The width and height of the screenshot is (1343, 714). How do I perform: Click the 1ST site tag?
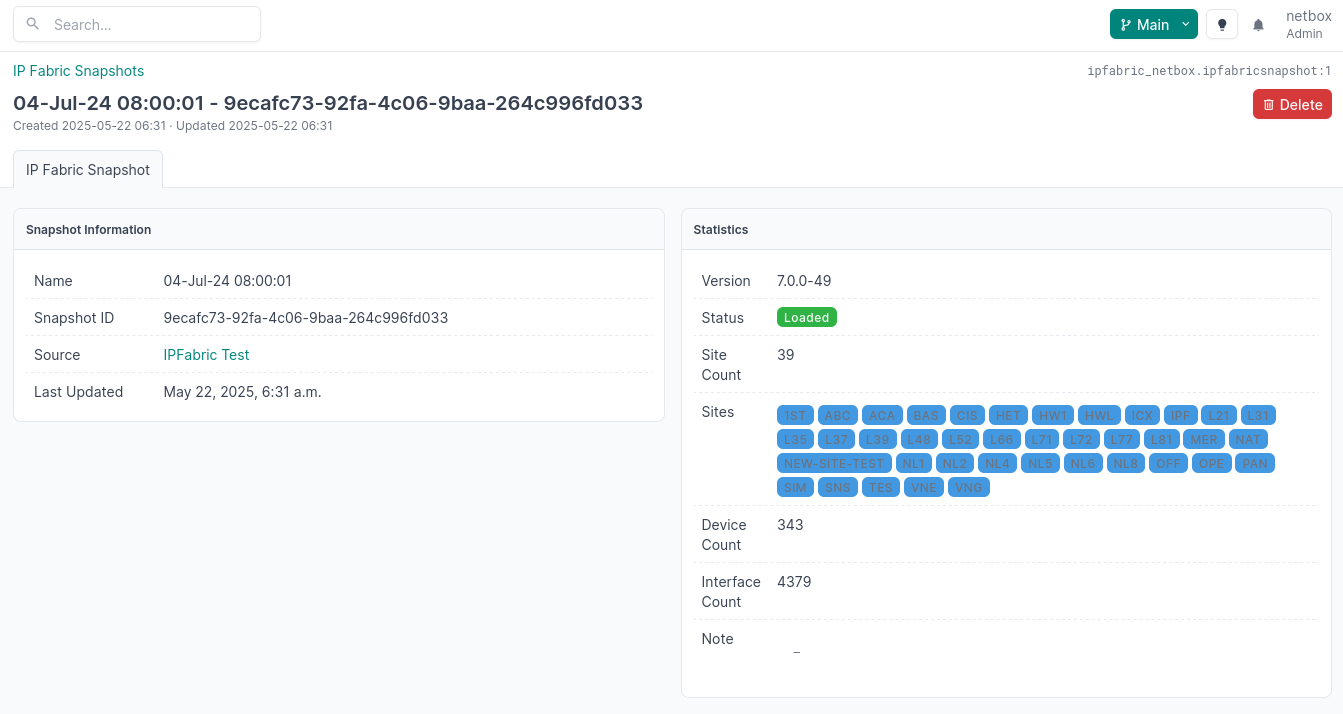795,416
